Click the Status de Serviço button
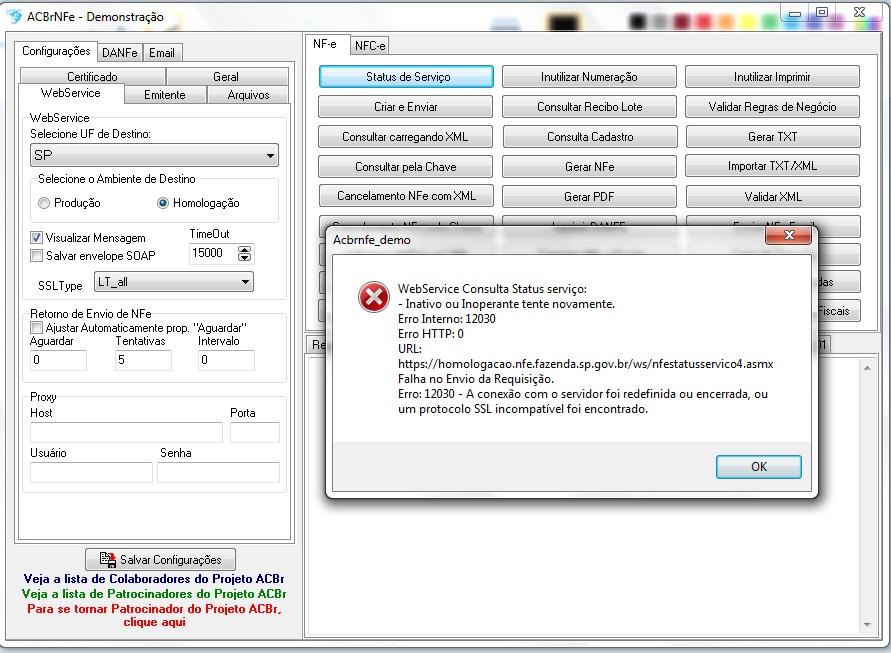Screen dimensions: 891x653 406,77
